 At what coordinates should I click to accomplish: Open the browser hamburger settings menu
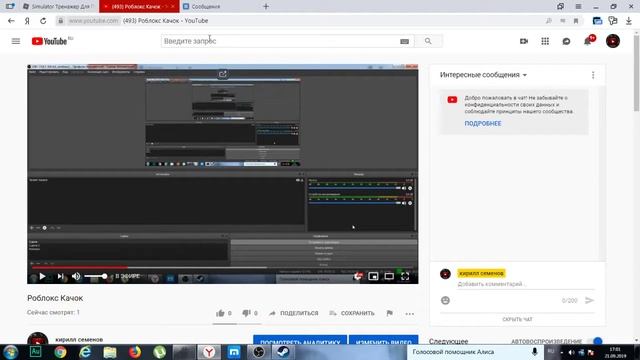tap(578, 7)
